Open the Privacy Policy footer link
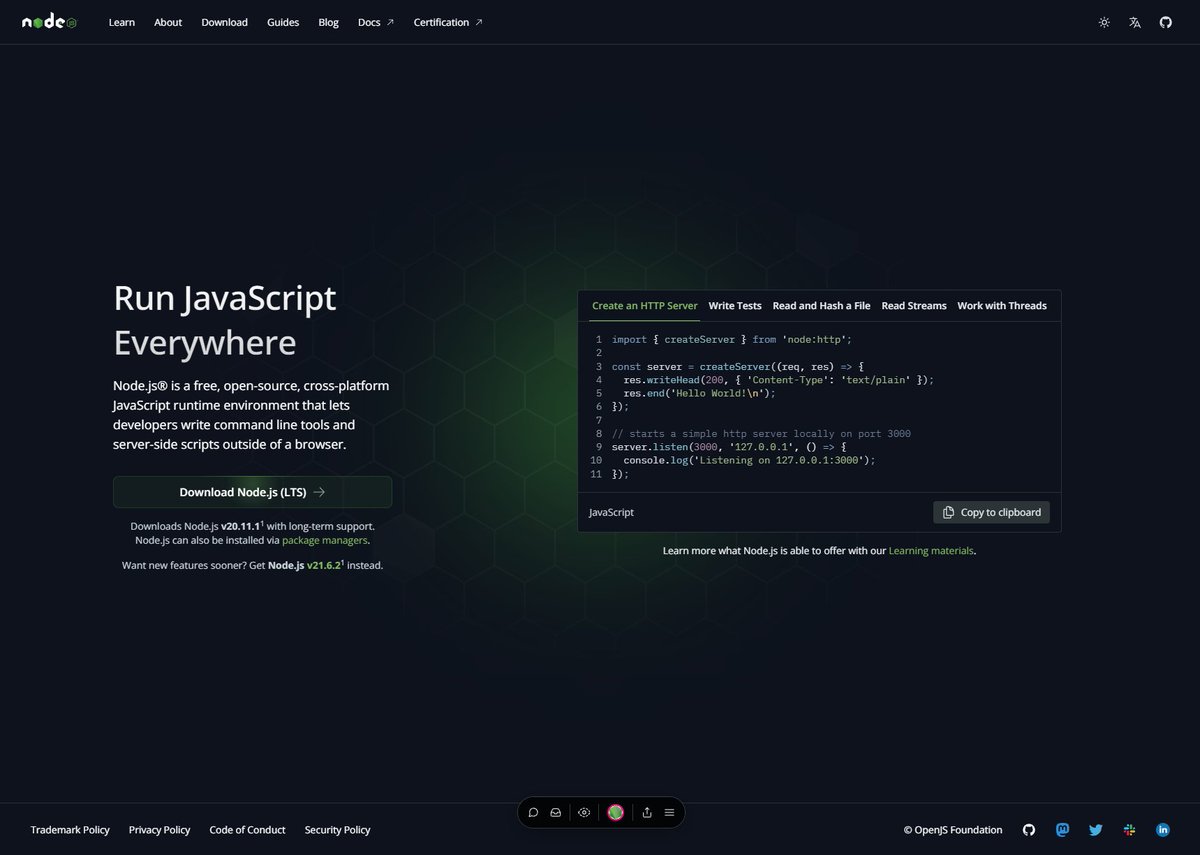Image resolution: width=1200 pixels, height=855 pixels. pos(159,830)
